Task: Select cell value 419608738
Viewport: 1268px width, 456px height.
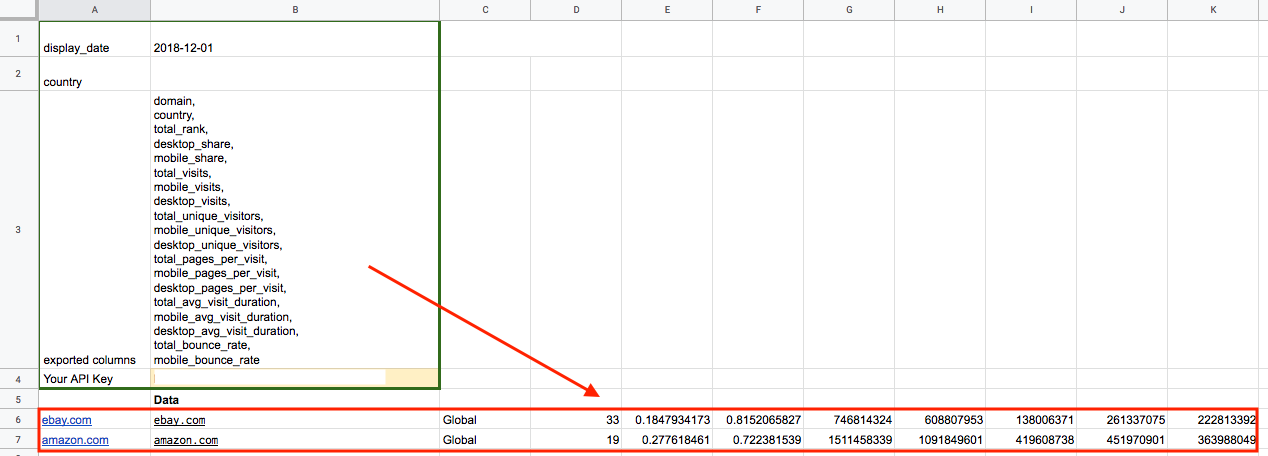Action: (x=1031, y=440)
